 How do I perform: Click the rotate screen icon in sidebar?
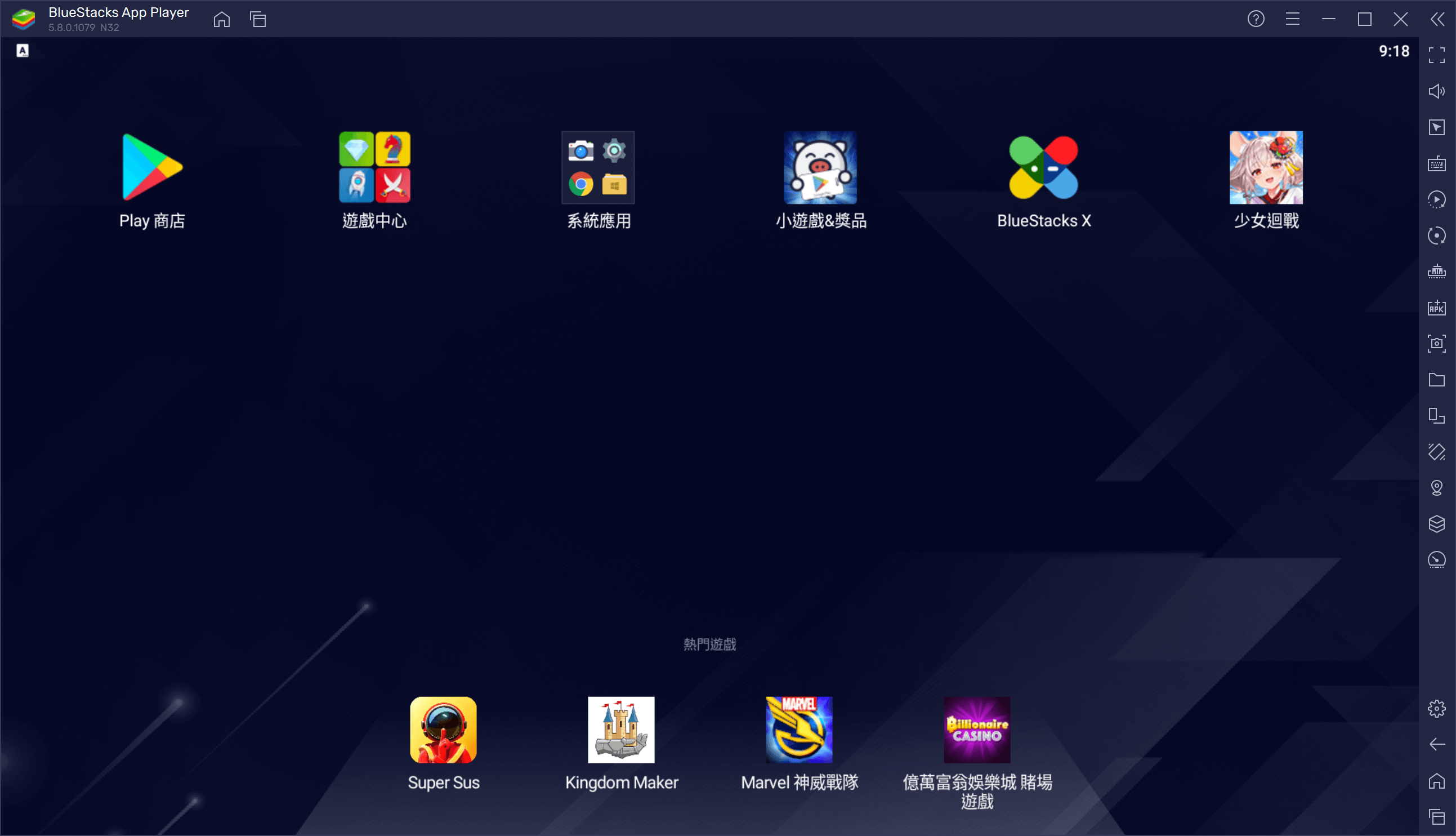[1436, 452]
